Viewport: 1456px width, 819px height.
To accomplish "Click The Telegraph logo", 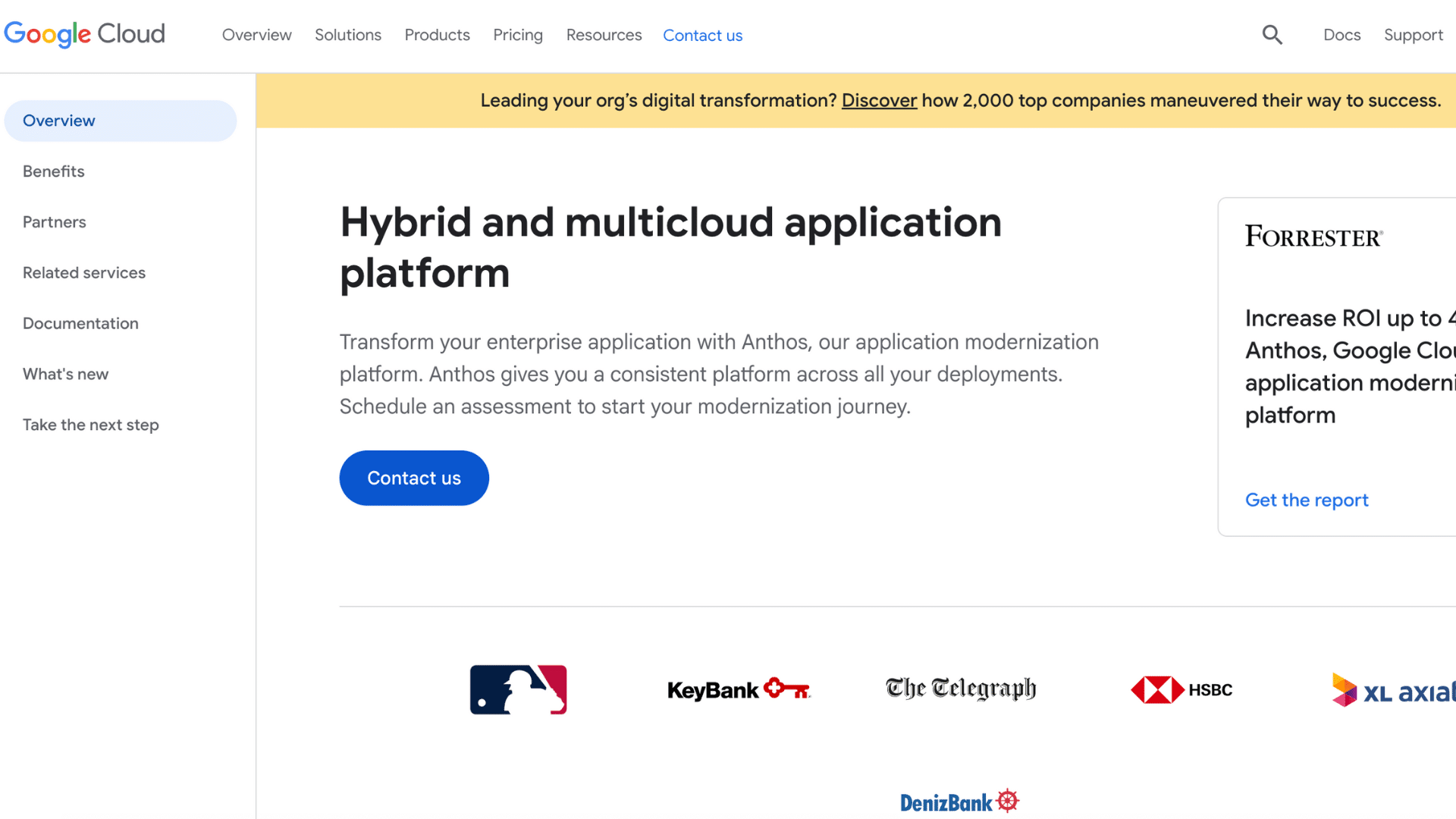I will [959, 689].
